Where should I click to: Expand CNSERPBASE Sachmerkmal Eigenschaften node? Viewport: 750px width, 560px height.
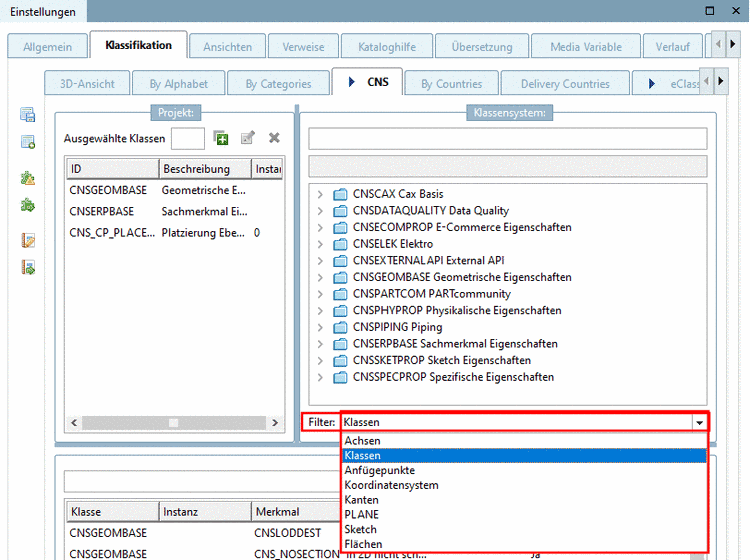tap(320, 344)
